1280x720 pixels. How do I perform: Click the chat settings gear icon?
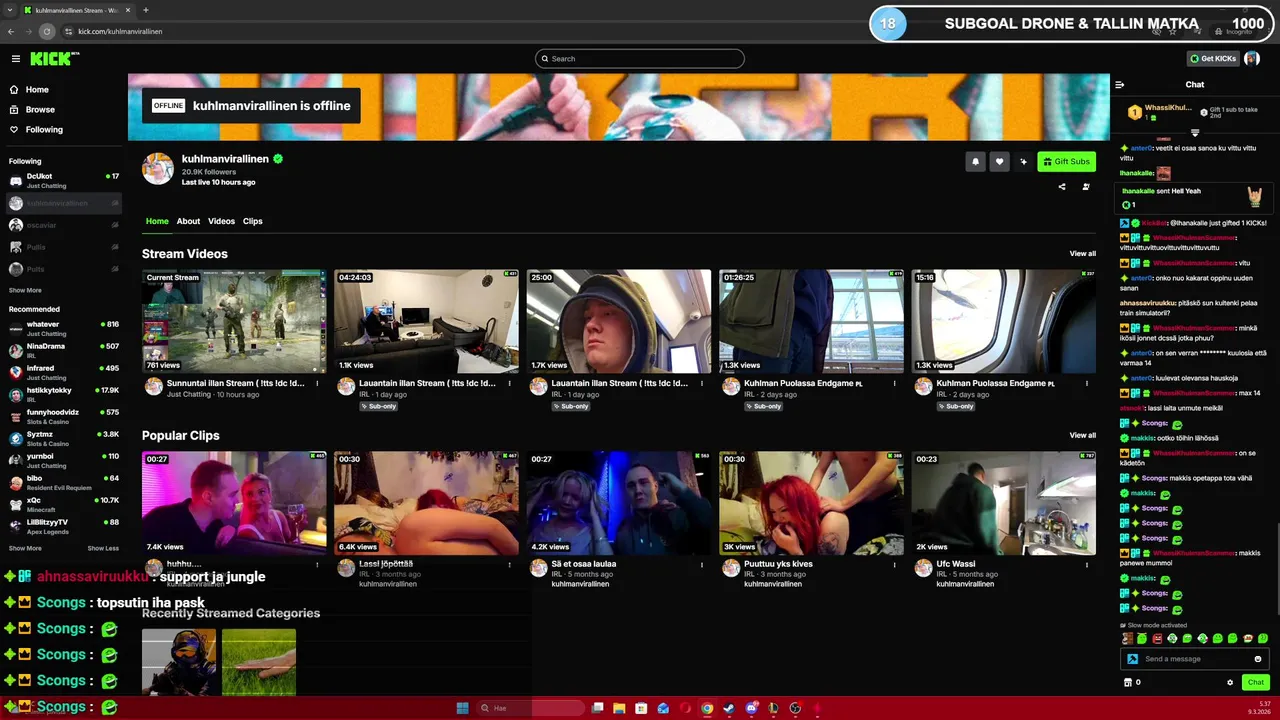coord(1230,682)
